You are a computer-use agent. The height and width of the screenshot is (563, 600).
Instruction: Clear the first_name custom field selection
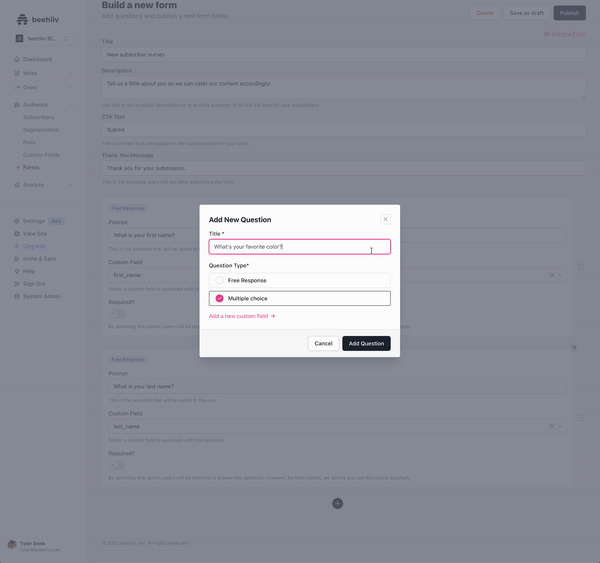pyautogui.click(x=551, y=275)
